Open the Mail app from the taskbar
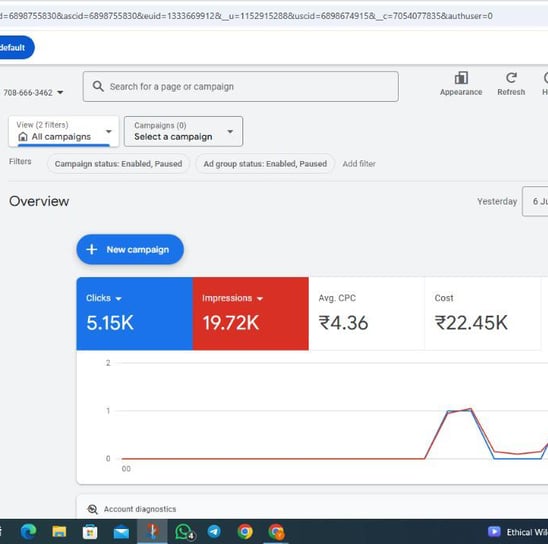Viewport: 548px width, 544px height. coord(121,532)
